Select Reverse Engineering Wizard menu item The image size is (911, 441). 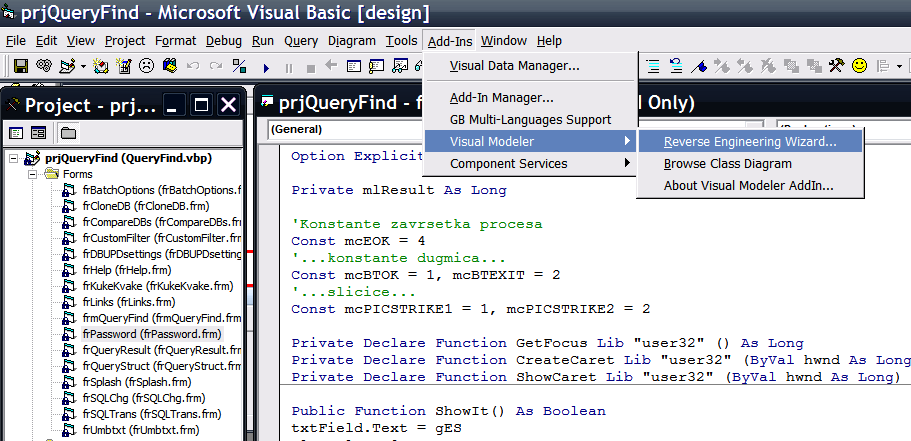tap(750, 142)
